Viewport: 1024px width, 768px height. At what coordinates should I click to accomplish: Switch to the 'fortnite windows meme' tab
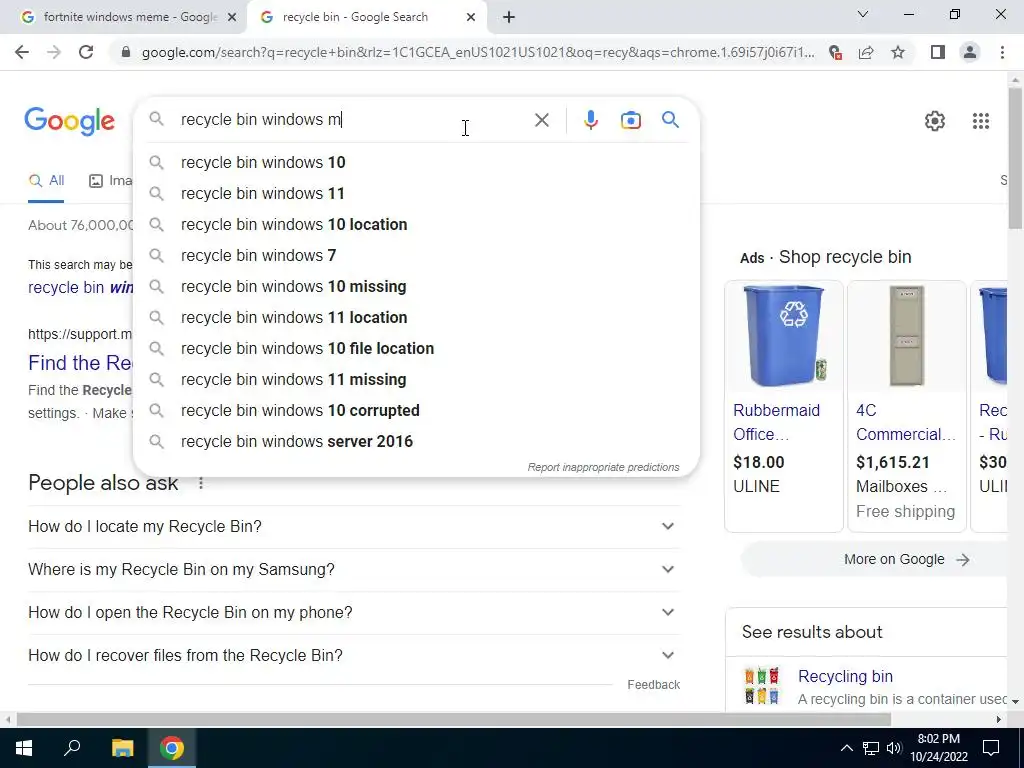(x=123, y=18)
